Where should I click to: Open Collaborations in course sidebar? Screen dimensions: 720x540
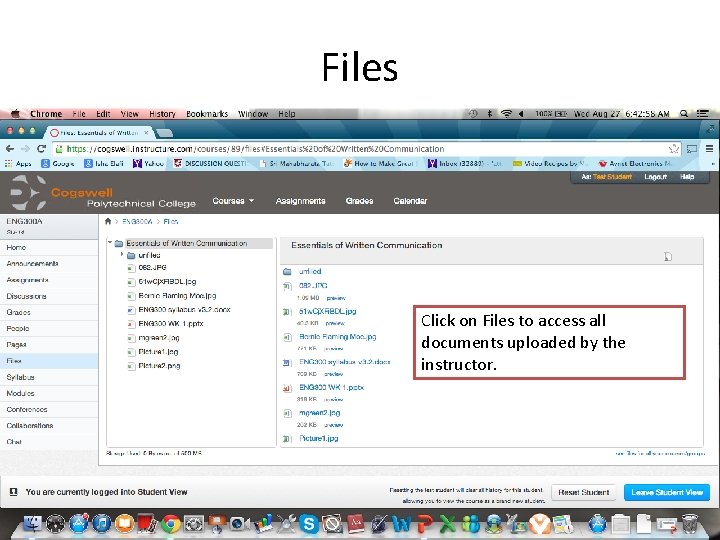[49, 426]
